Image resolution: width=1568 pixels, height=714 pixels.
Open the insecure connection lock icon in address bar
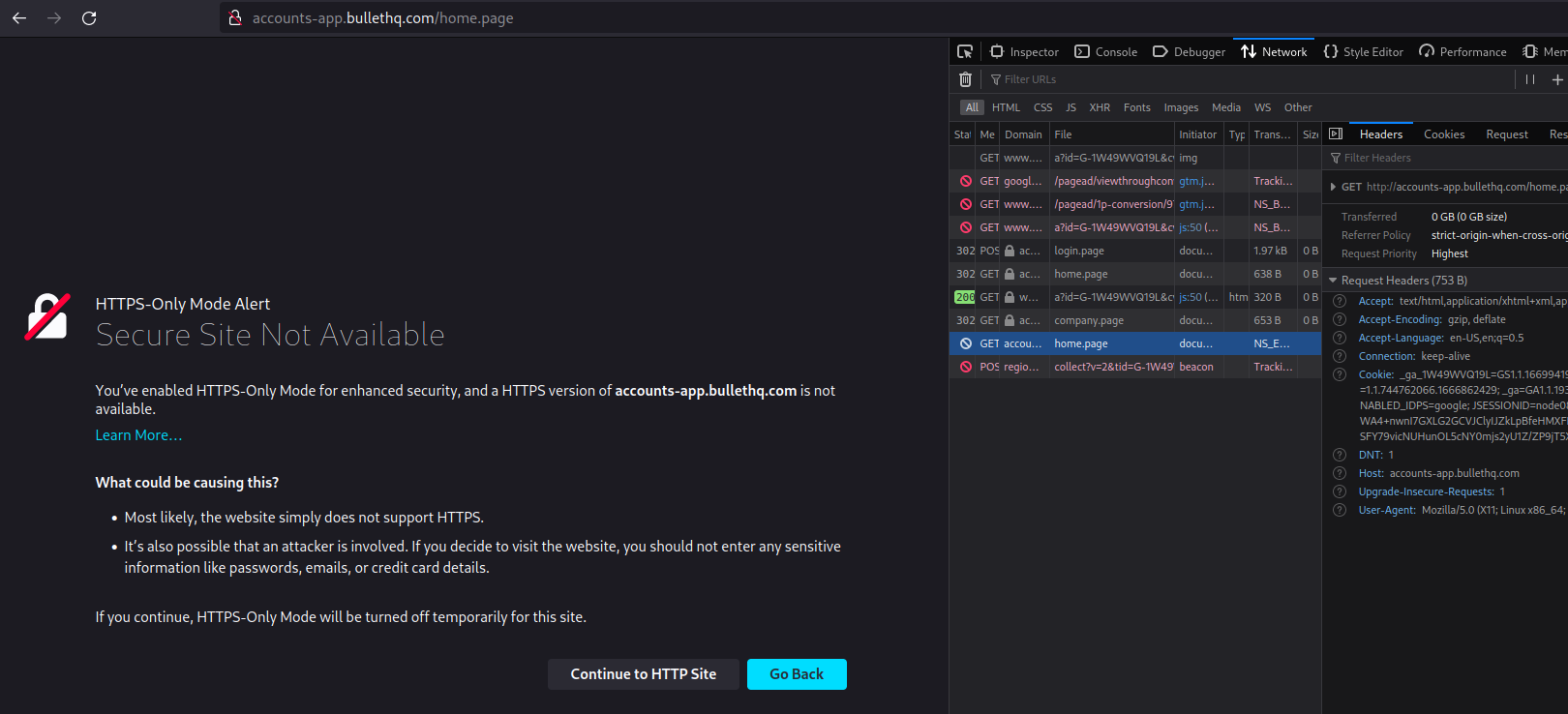point(234,17)
